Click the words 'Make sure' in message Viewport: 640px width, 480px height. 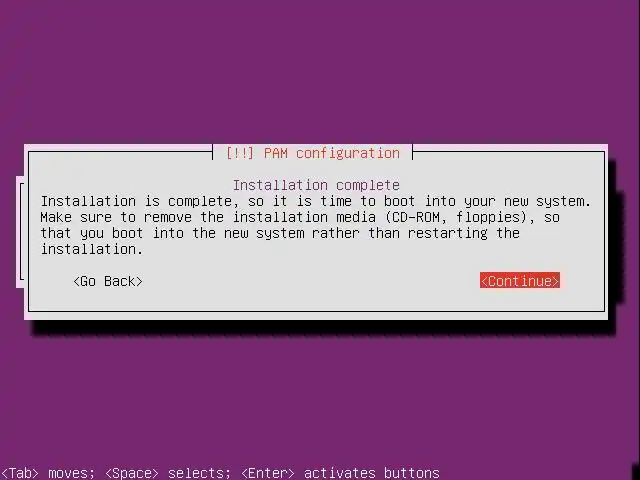pyautogui.click(x=76, y=217)
